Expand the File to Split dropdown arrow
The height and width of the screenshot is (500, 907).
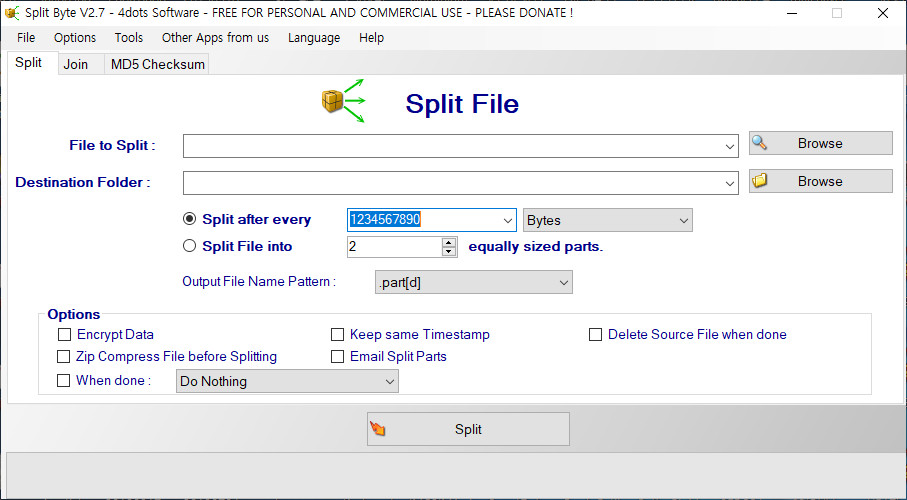click(x=730, y=146)
